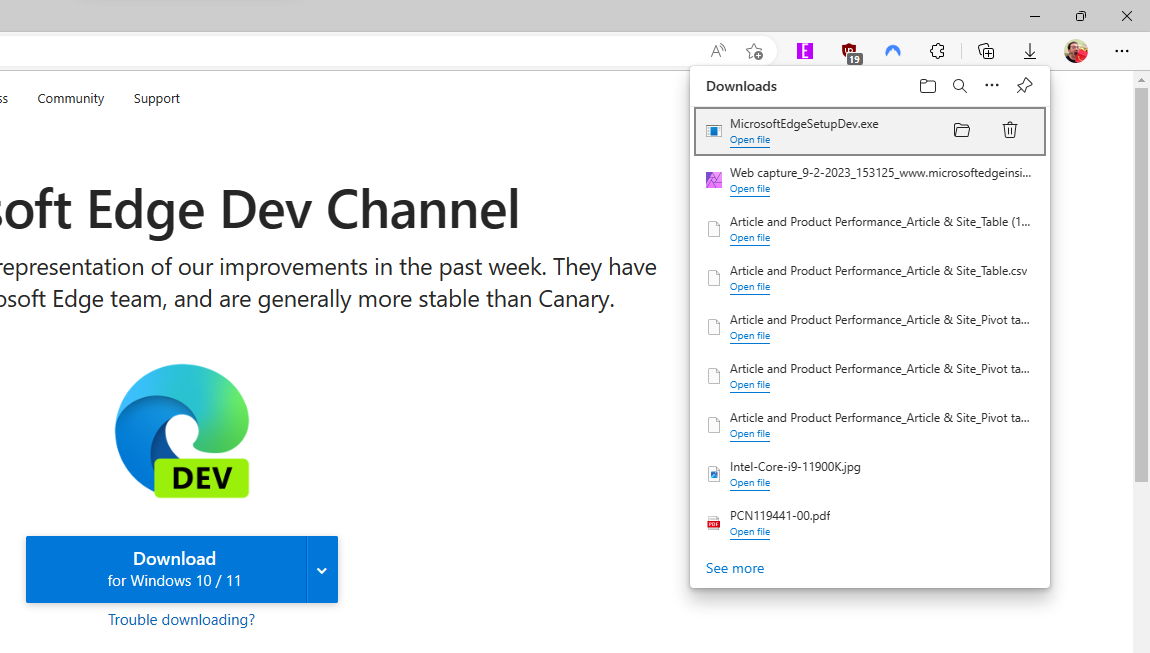This screenshot has height=653, width=1150.
Task: Select Article & Site_Table.csv file name
Action: pos(879,271)
